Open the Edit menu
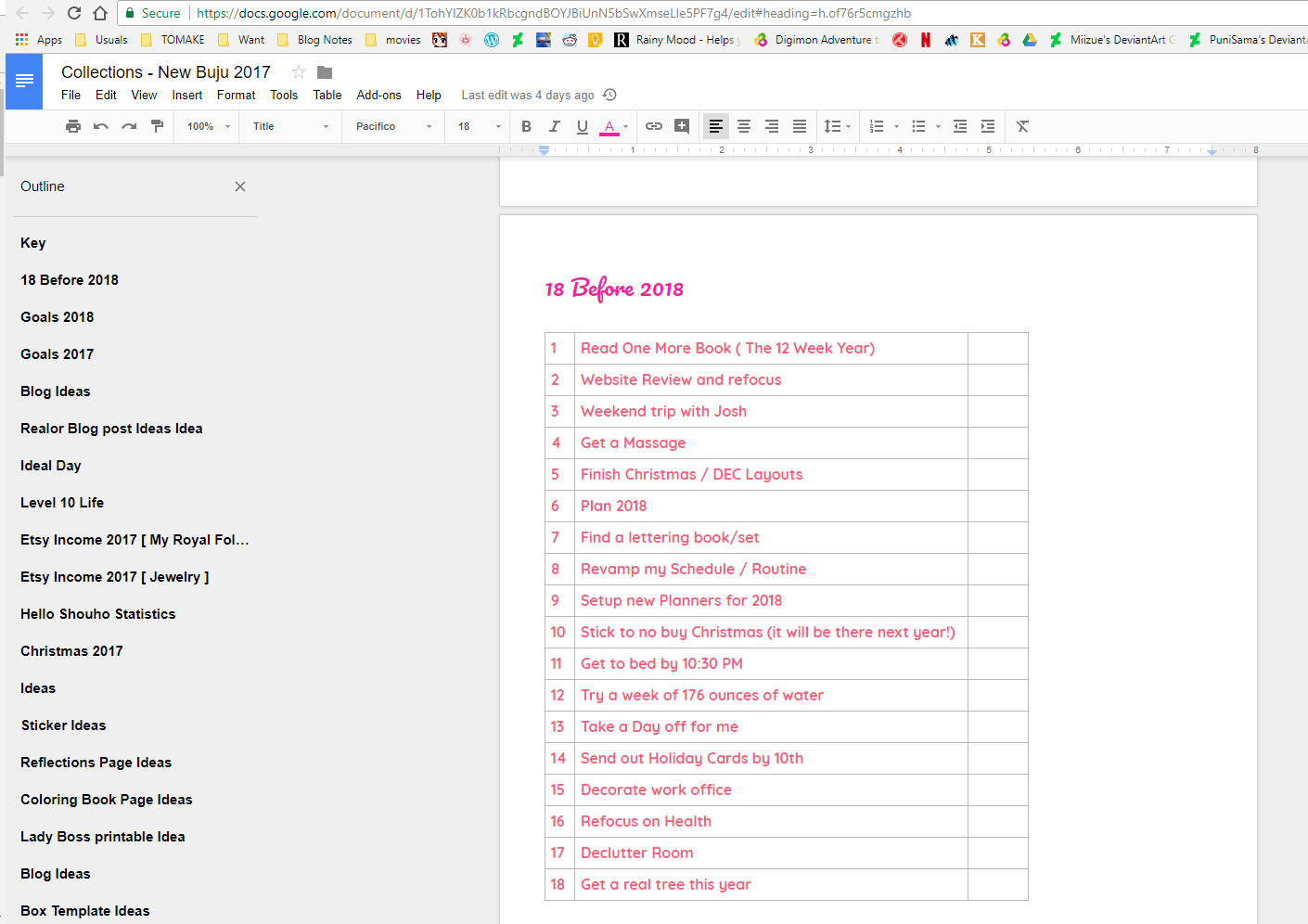1308x924 pixels. (106, 95)
